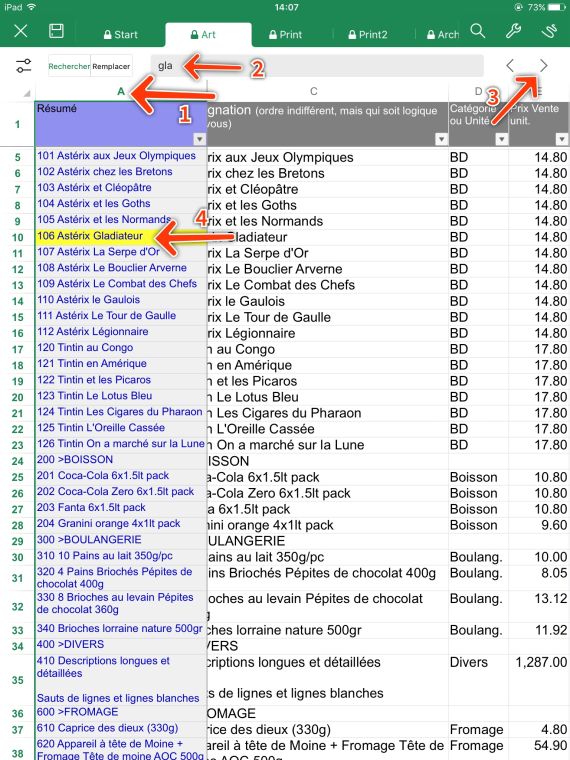Select cell '400 >DIVERS'

(x=121, y=645)
